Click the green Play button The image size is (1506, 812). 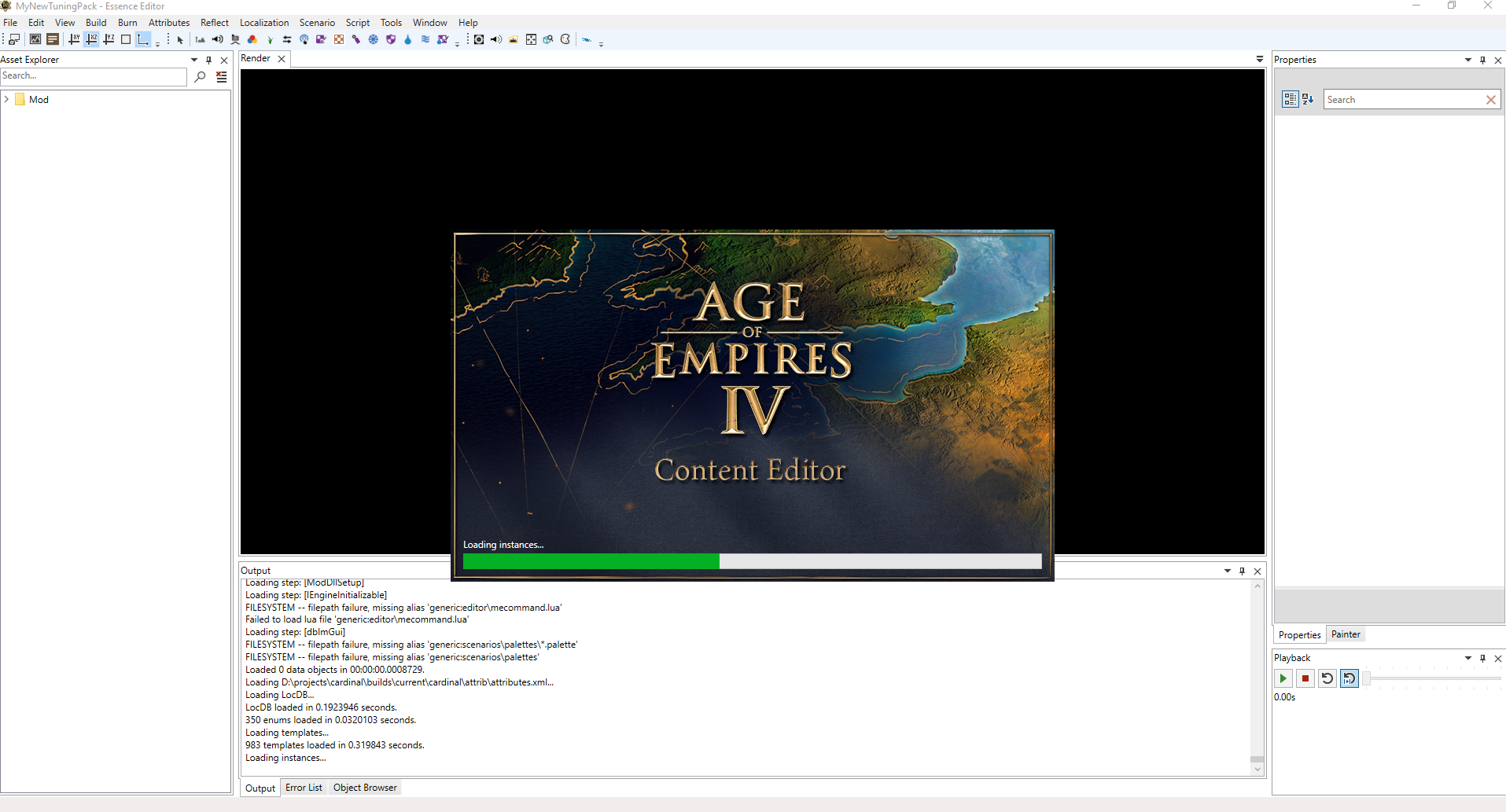1283,678
